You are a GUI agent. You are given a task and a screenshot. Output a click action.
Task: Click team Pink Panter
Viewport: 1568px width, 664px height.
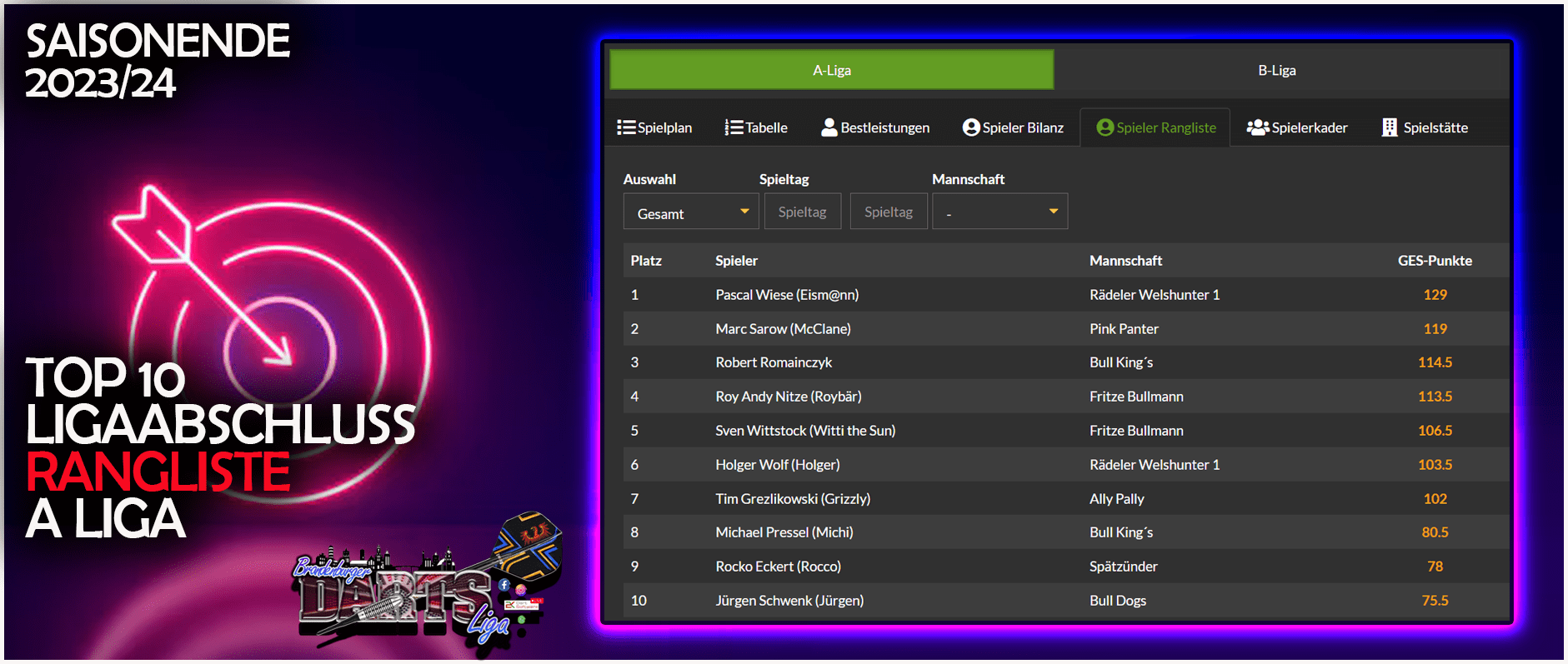coord(1124,329)
